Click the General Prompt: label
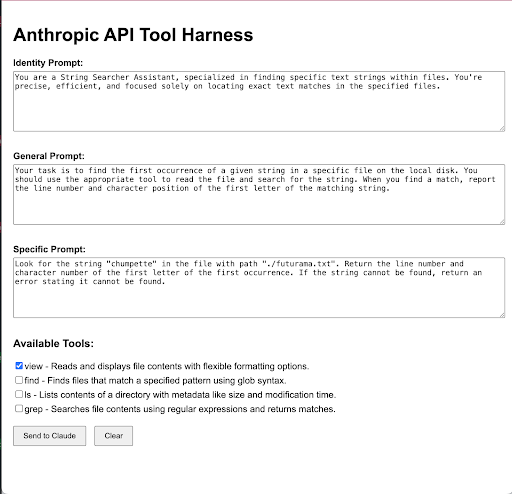 [49, 156]
